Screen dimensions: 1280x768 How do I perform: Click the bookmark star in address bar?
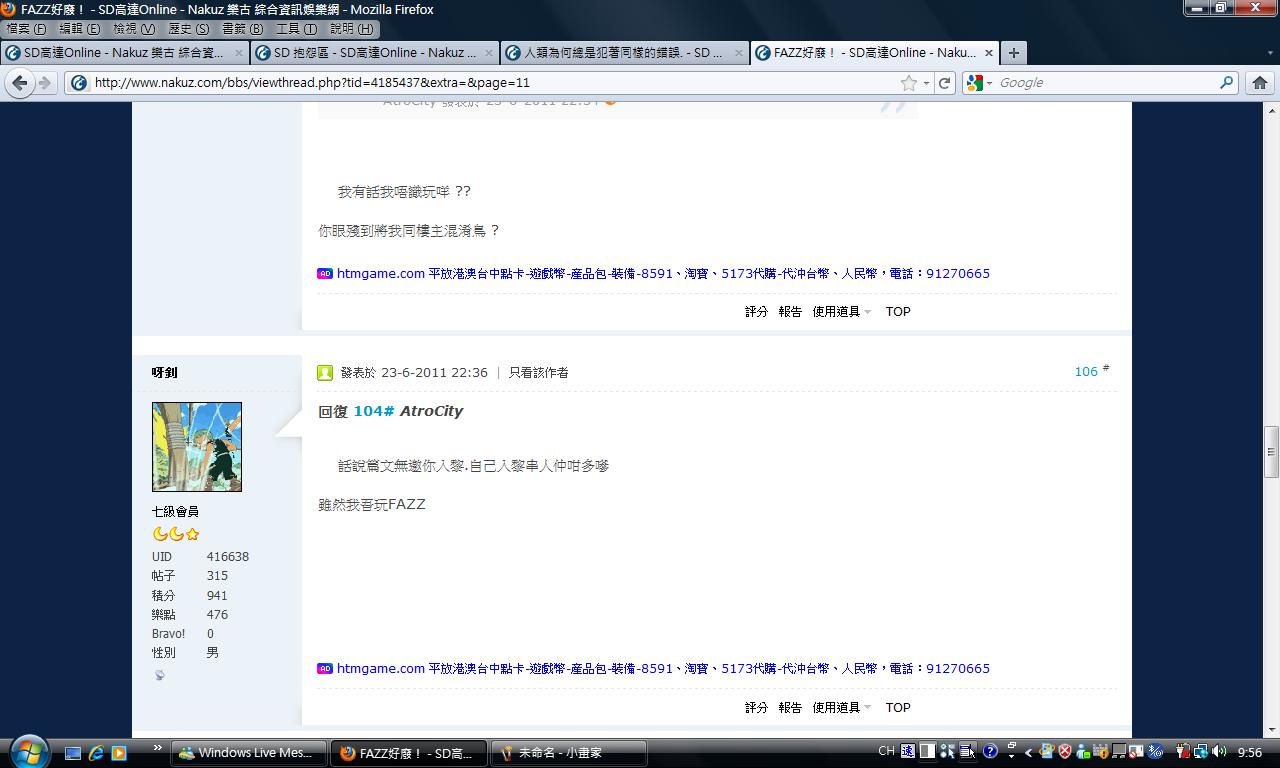[x=908, y=83]
